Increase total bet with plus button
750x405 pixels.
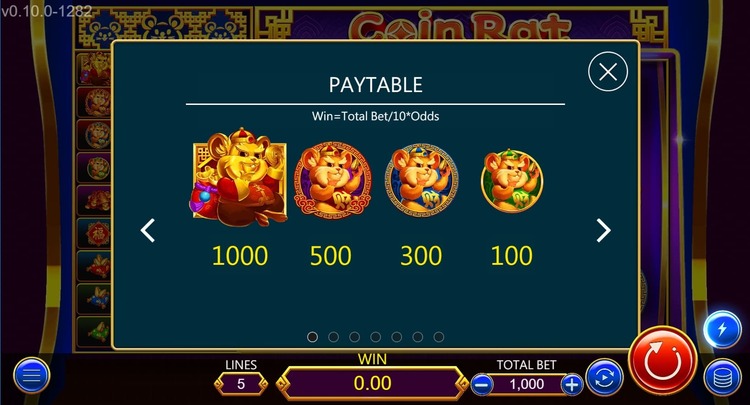click(x=572, y=384)
